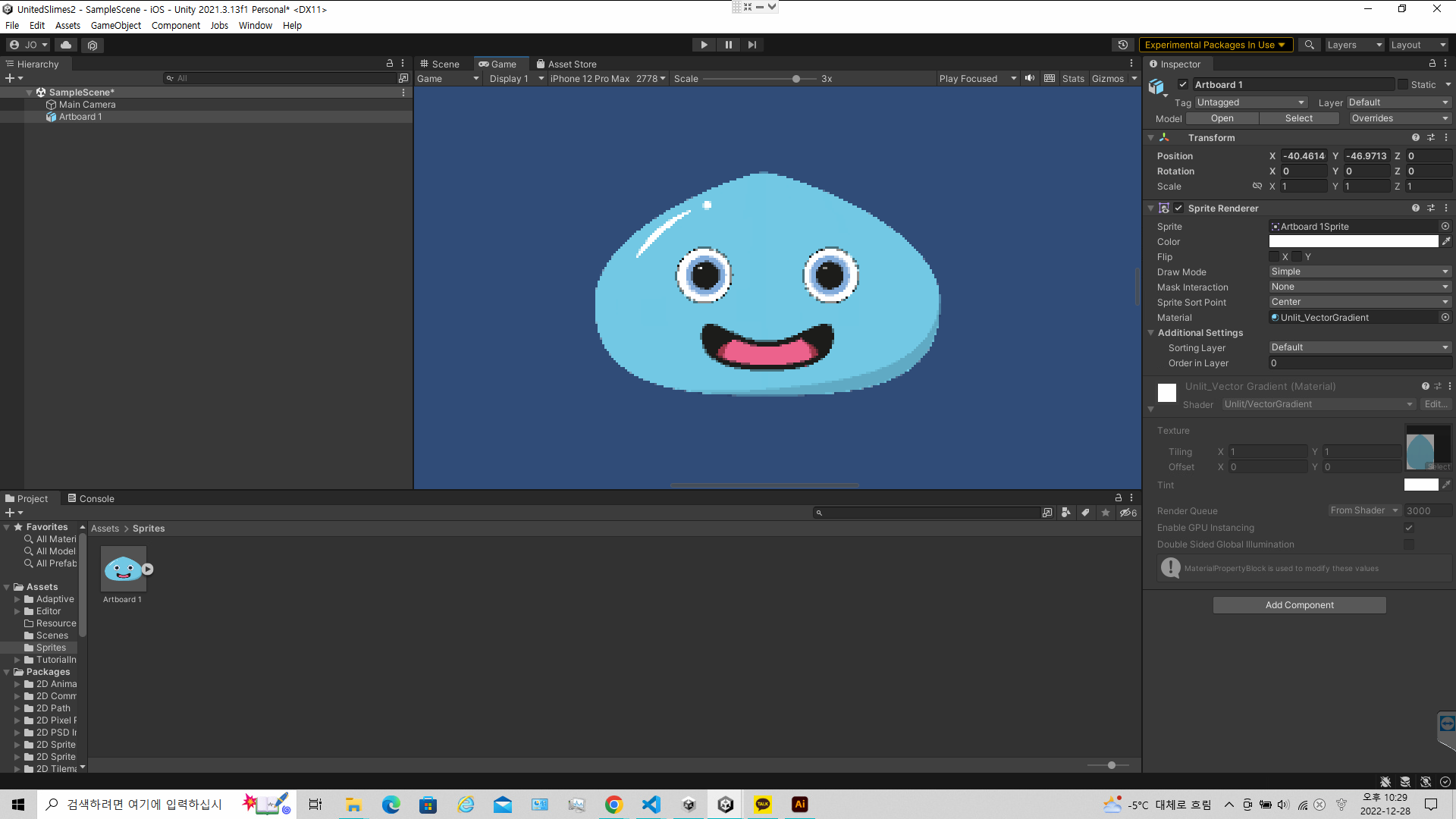Viewport: 1456px width, 819px height.
Task: Open KakaoTalk from the taskbar
Action: tap(763, 805)
